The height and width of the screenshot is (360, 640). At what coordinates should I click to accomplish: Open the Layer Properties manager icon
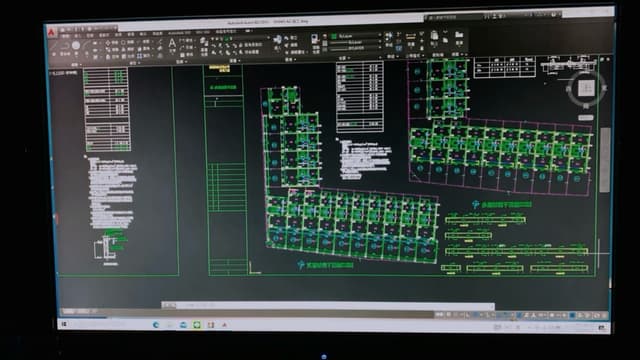point(203,41)
